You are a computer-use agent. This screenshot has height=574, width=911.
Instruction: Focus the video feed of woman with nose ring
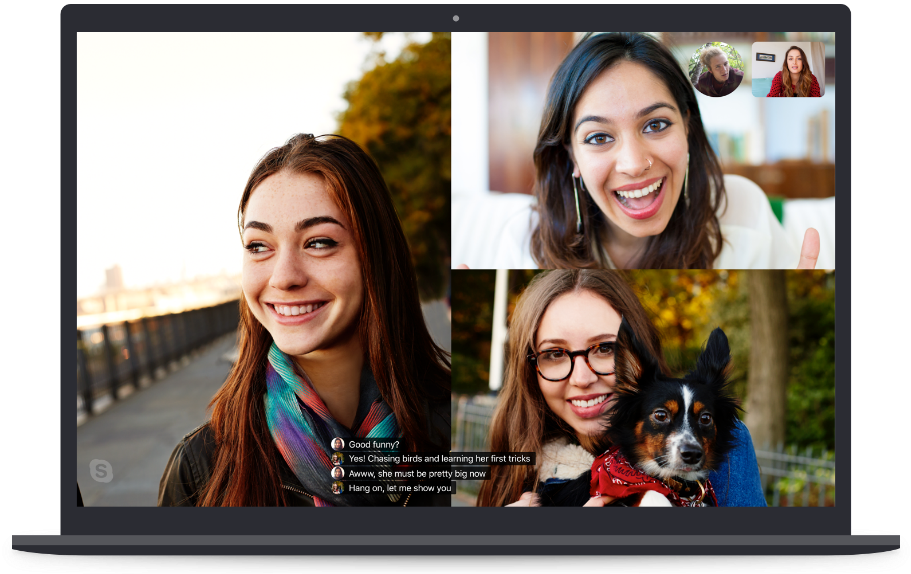[x=643, y=150]
